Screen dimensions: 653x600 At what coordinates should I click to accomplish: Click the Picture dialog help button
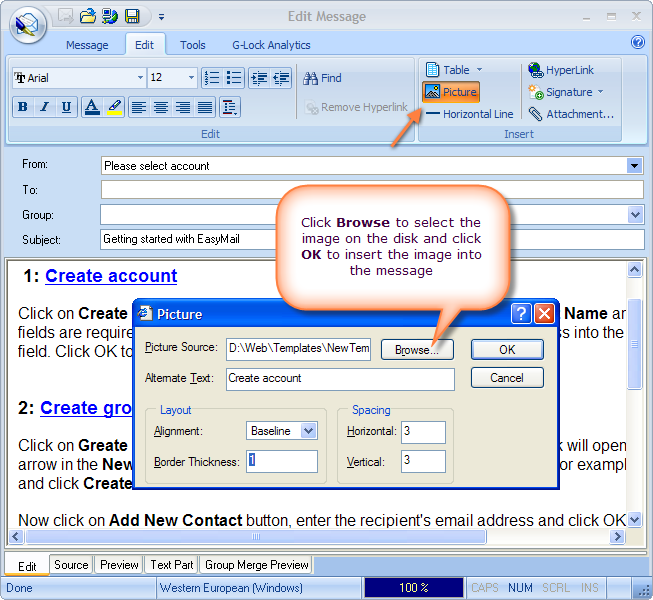[x=521, y=314]
